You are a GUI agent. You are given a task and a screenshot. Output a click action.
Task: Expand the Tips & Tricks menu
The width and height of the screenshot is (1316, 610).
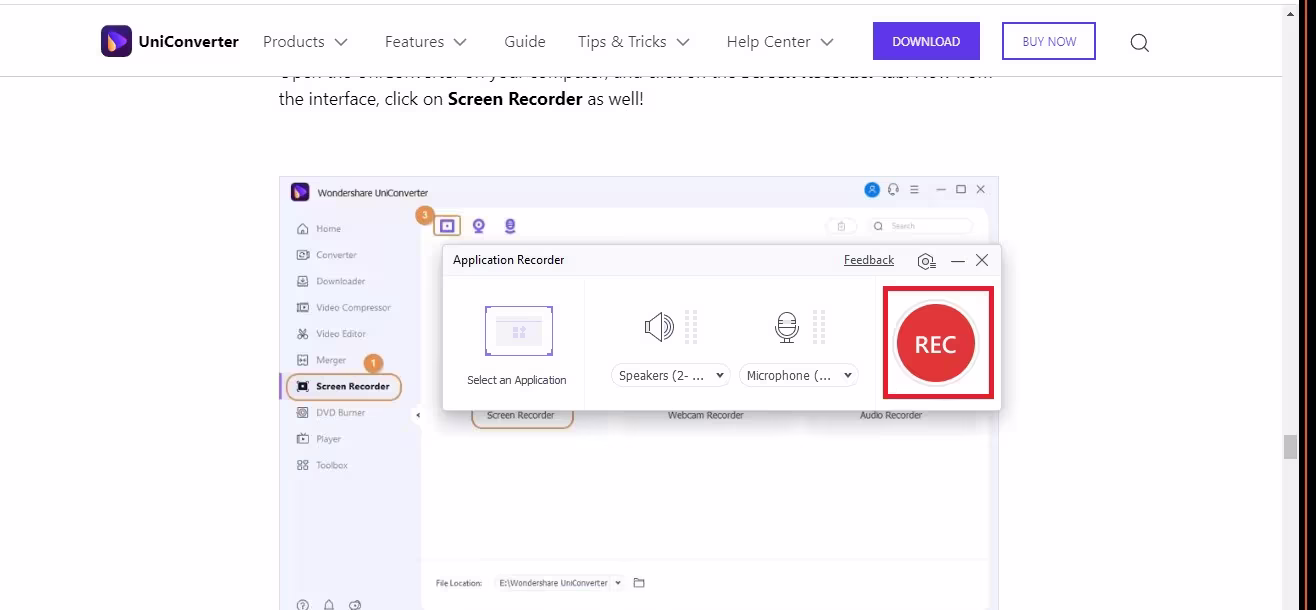pyautogui.click(x=634, y=42)
